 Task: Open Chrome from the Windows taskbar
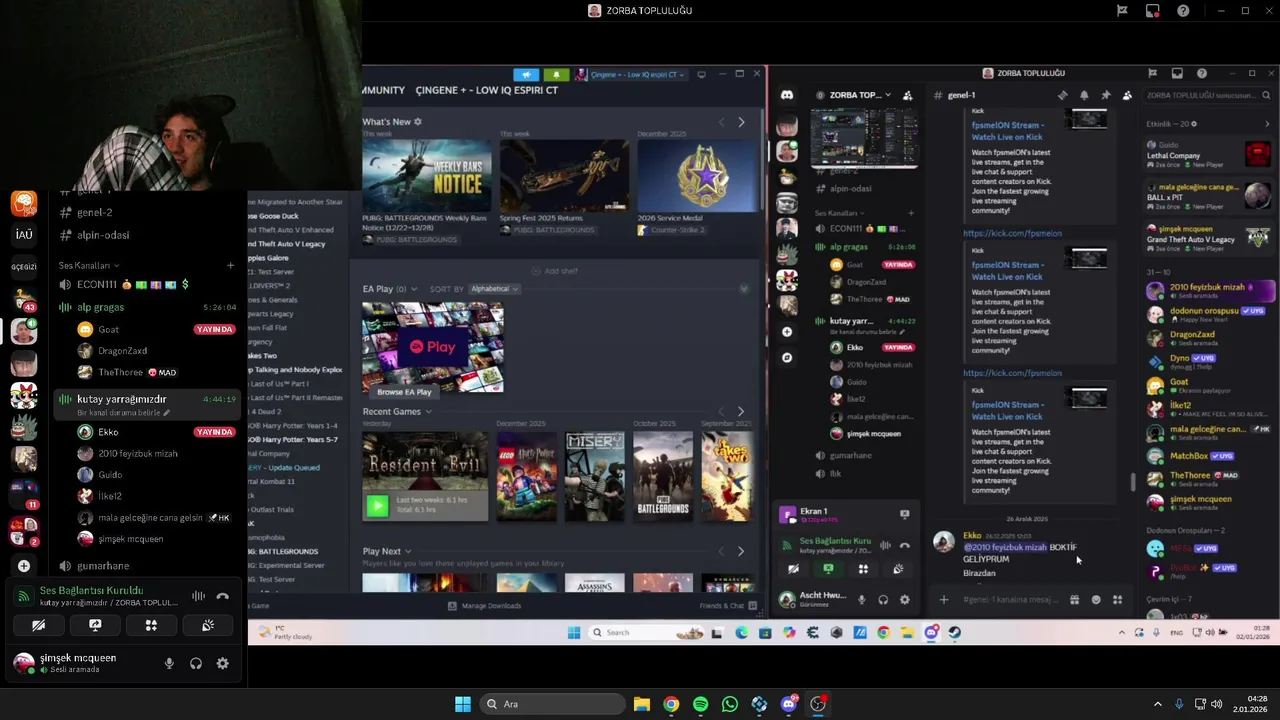tap(671, 704)
